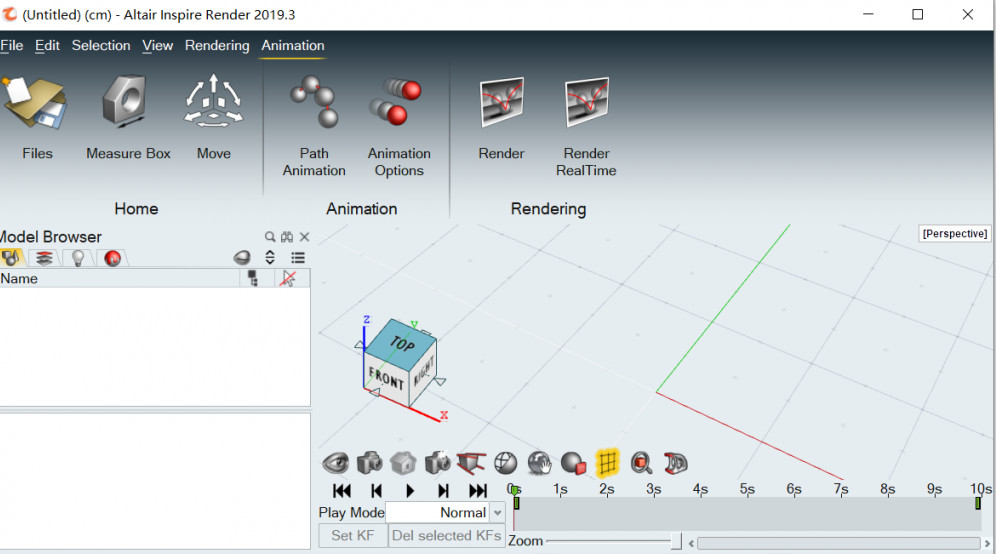Screen dimensions: 996x554
Task: Click the plain camera icon in view toolbar
Action: pos(369,463)
